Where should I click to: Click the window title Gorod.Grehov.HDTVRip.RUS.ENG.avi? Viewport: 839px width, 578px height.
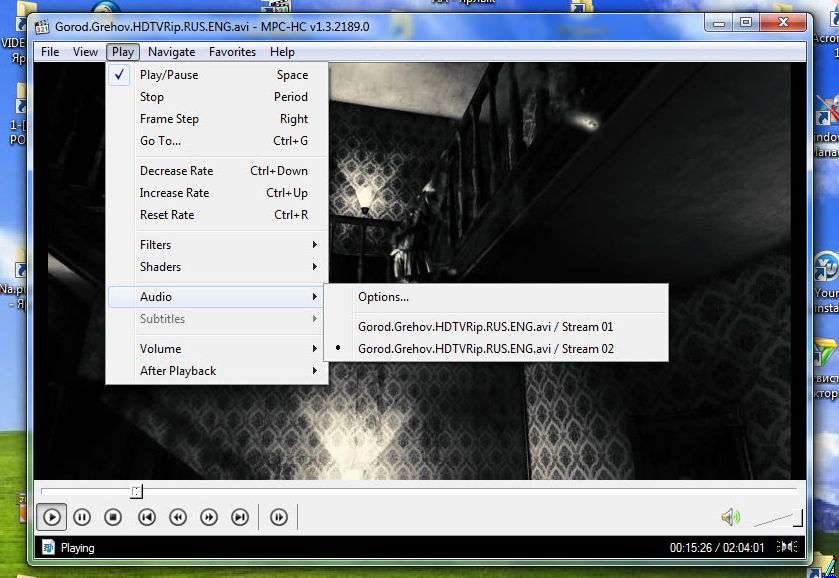[x=152, y=27]
